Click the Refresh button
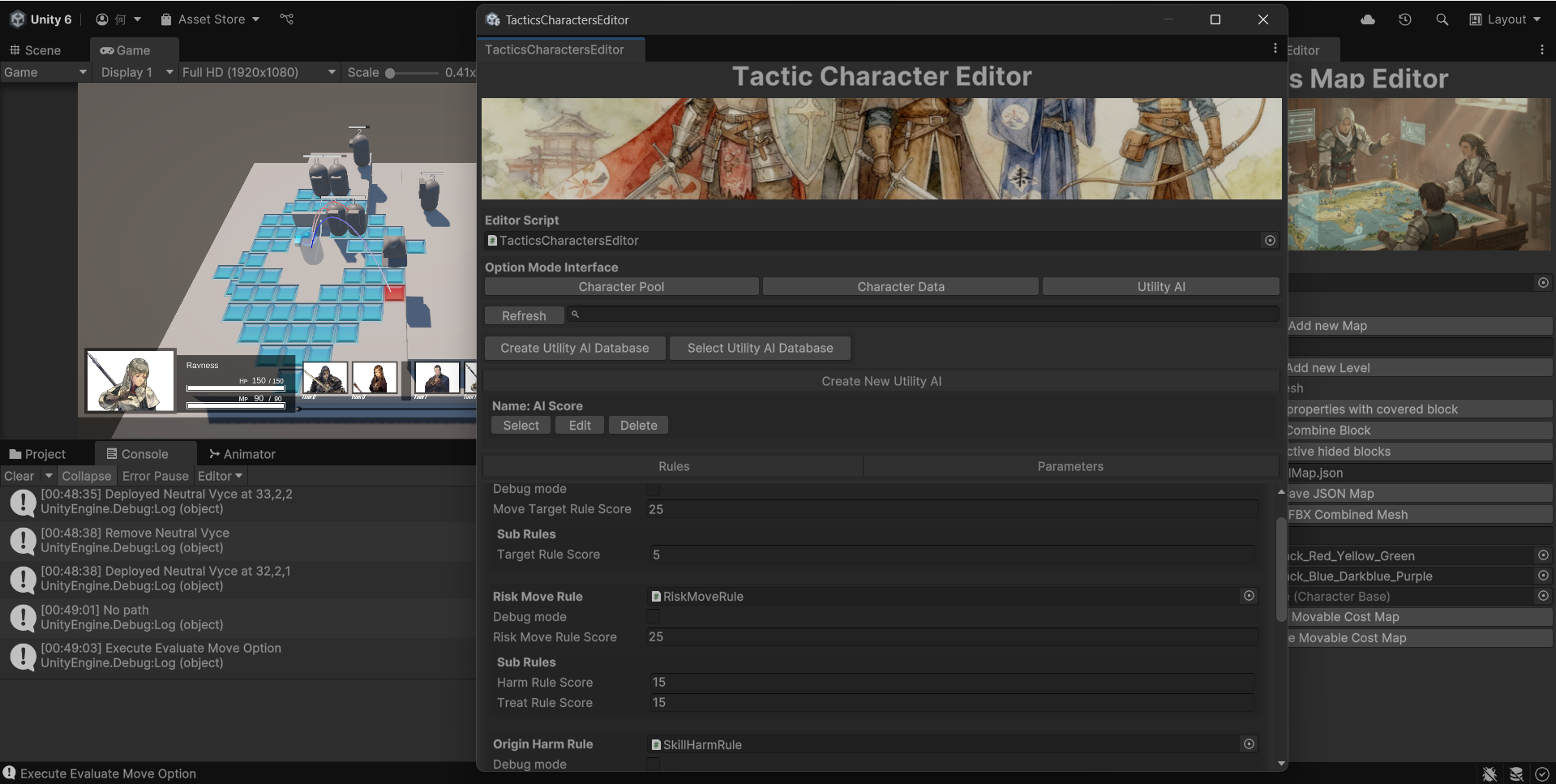1556x784 pixels. 524,315
